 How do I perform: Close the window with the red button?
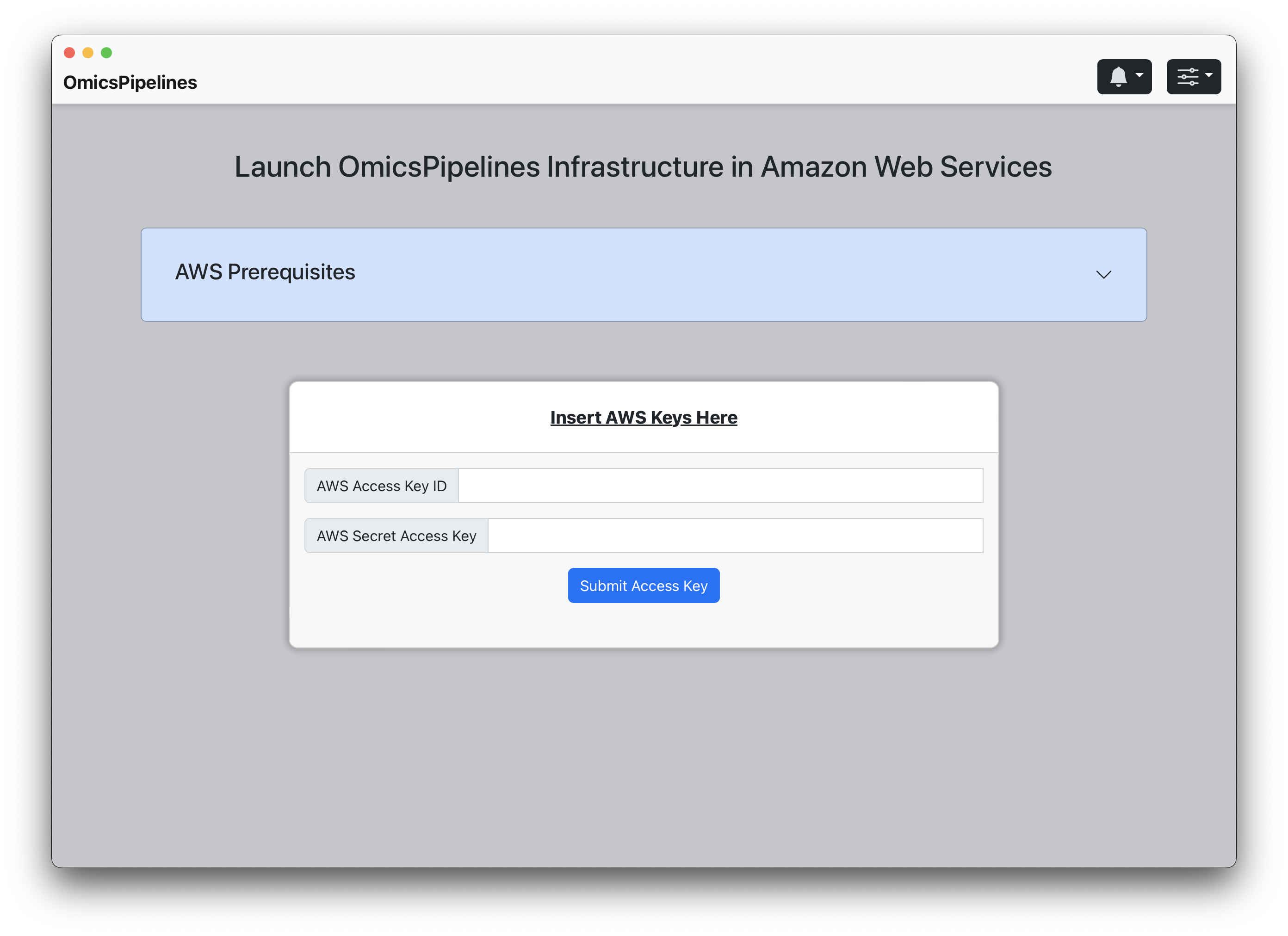tap(70, 53)
